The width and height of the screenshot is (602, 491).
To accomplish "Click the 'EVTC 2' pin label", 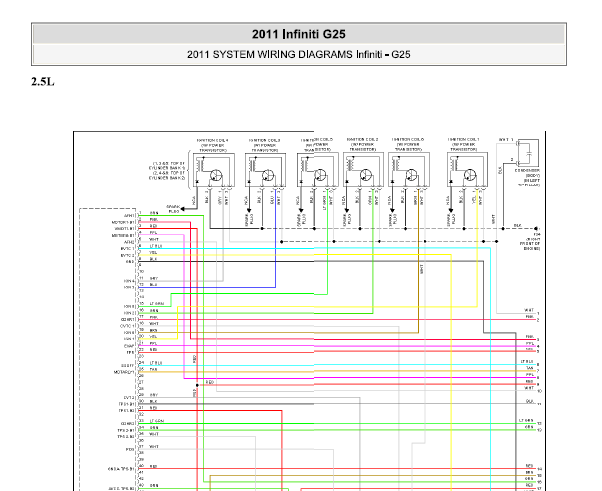I will coord(128,255).
